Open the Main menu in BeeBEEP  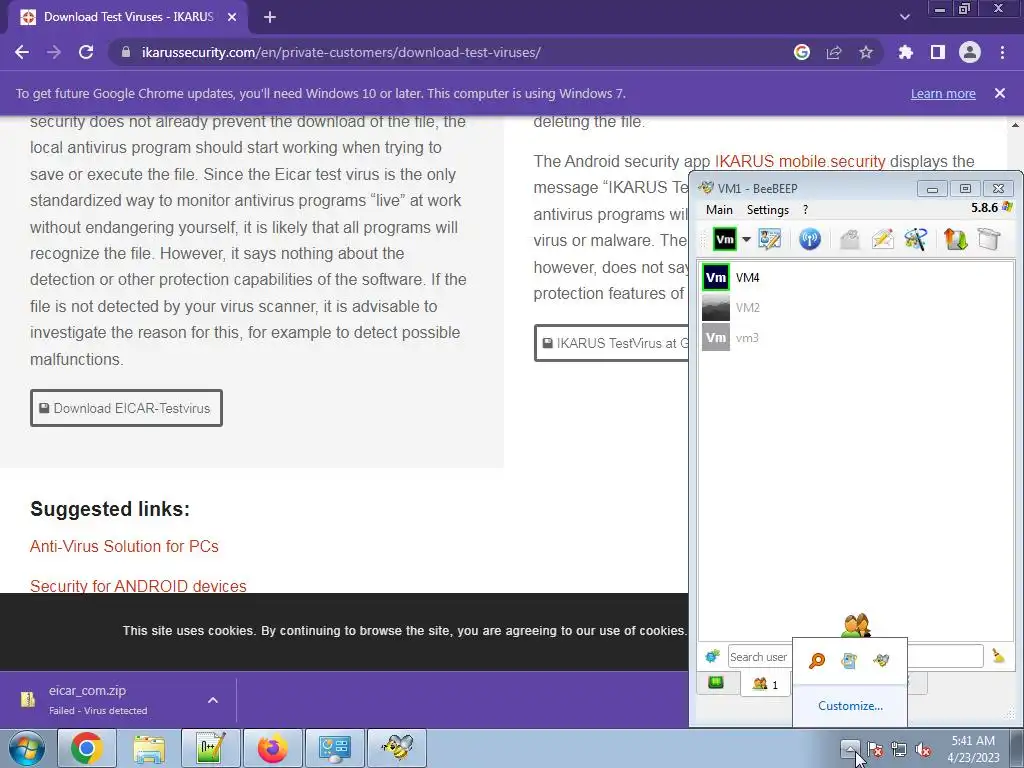tap(719, 210)
